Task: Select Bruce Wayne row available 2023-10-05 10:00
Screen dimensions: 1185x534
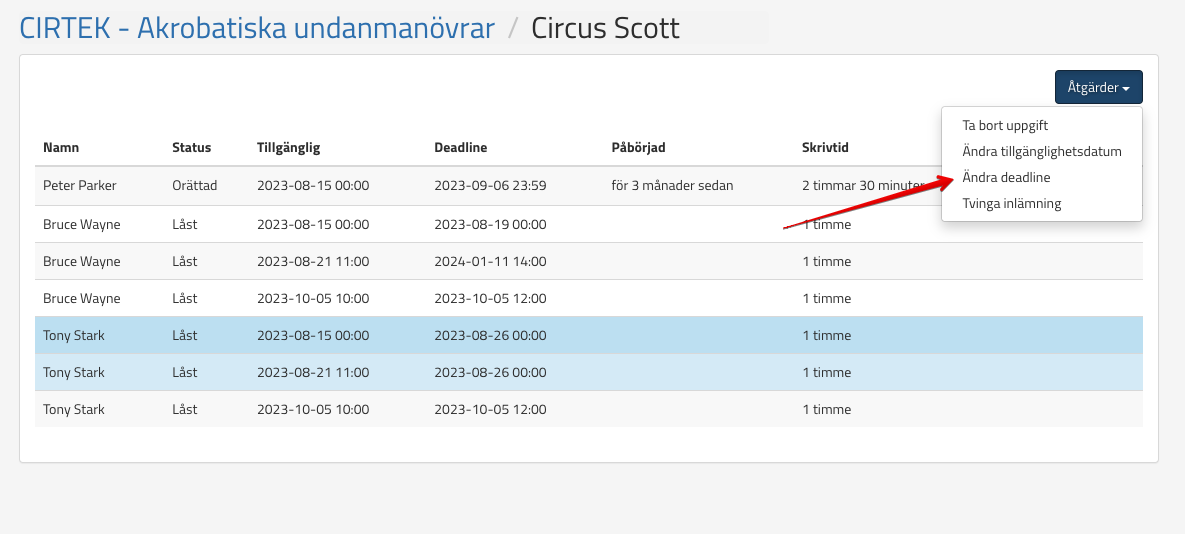Action: click(82, 299)
